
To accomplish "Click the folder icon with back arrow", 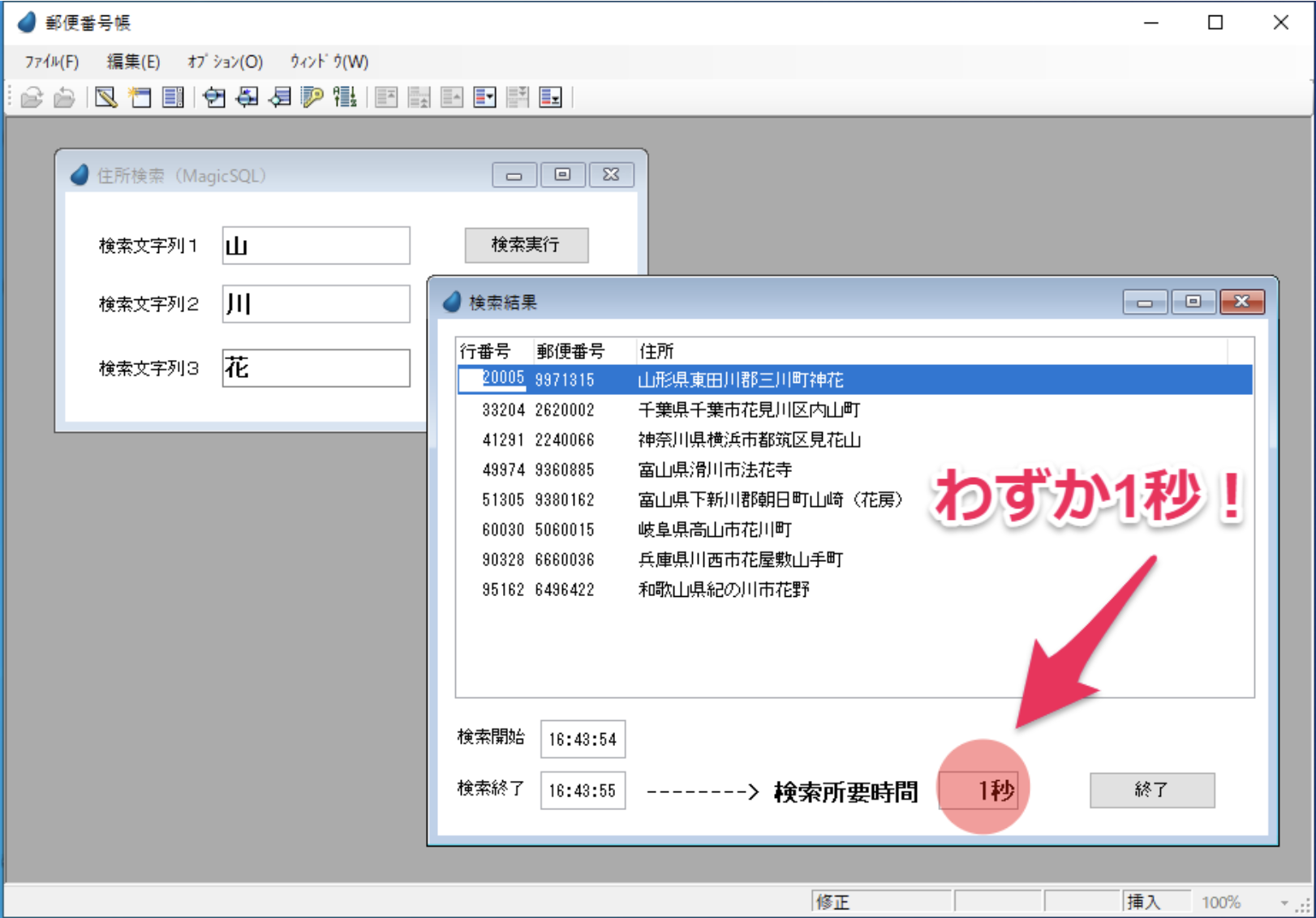I will 64,98.
